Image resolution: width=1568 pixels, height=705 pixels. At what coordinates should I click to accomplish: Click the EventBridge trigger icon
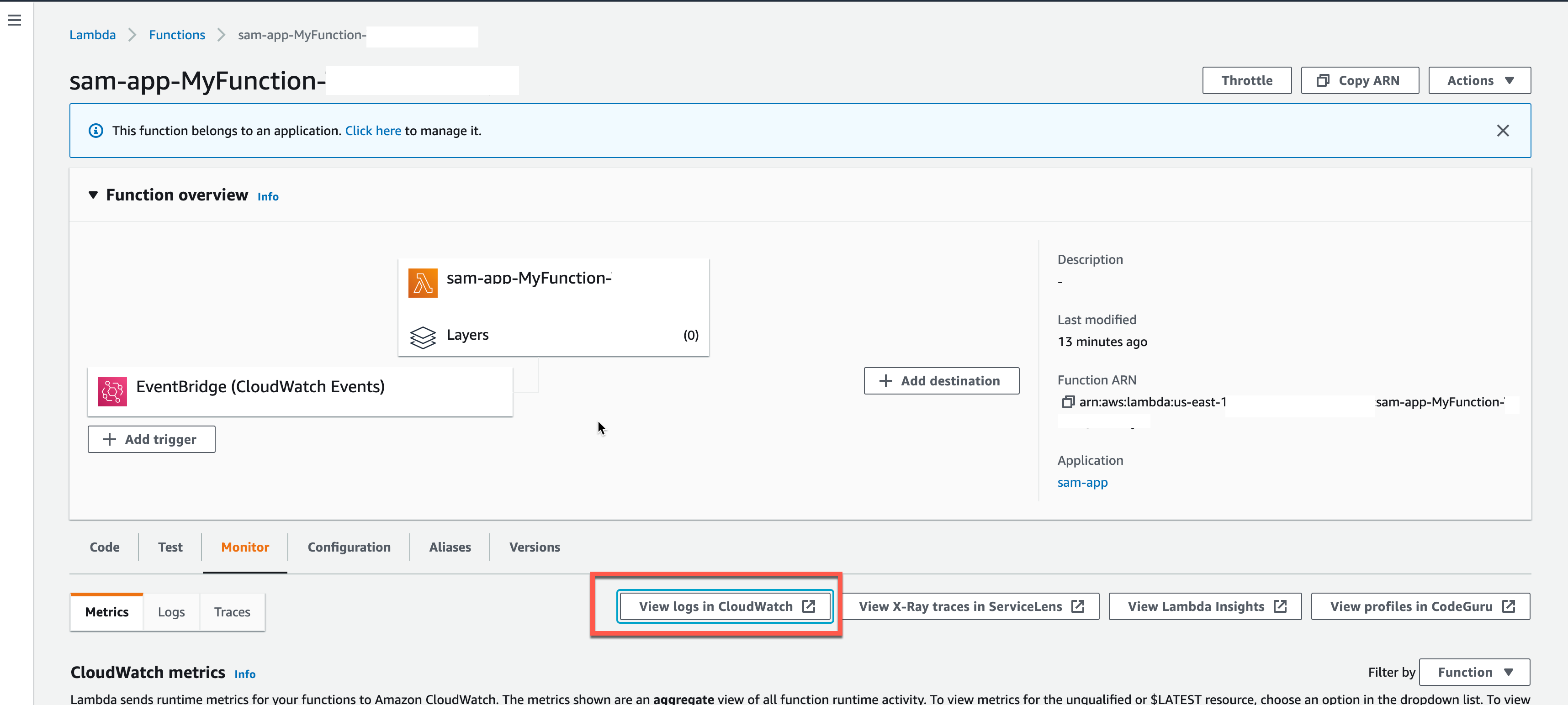click(x=112, y=391)
